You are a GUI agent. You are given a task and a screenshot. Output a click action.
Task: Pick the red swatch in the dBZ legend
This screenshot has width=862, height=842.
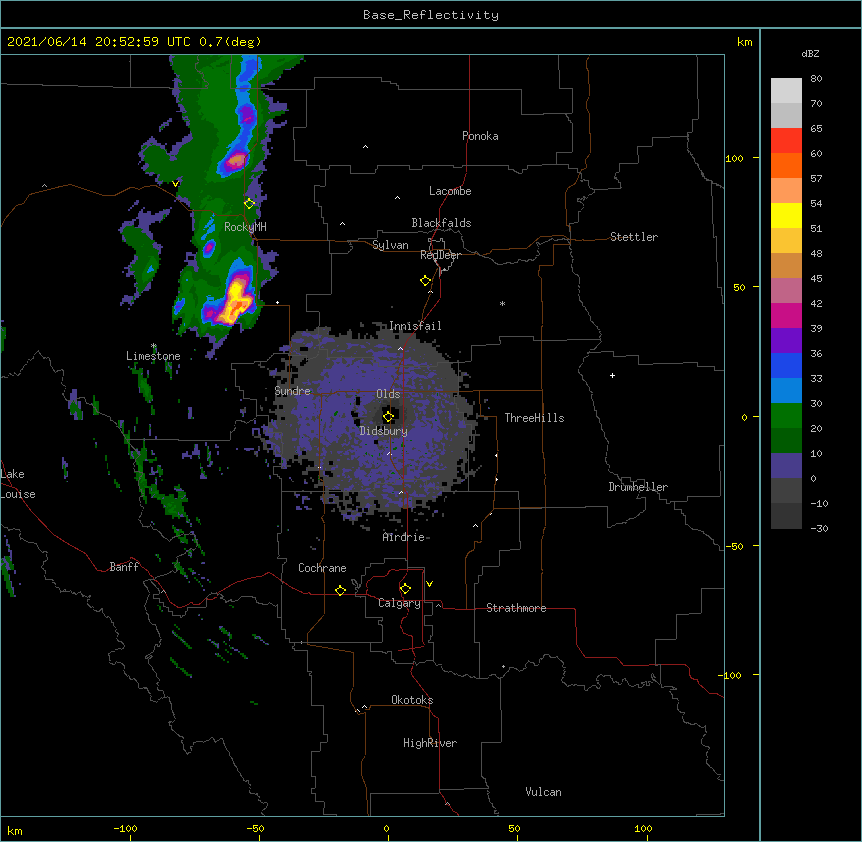click(786, 140)
